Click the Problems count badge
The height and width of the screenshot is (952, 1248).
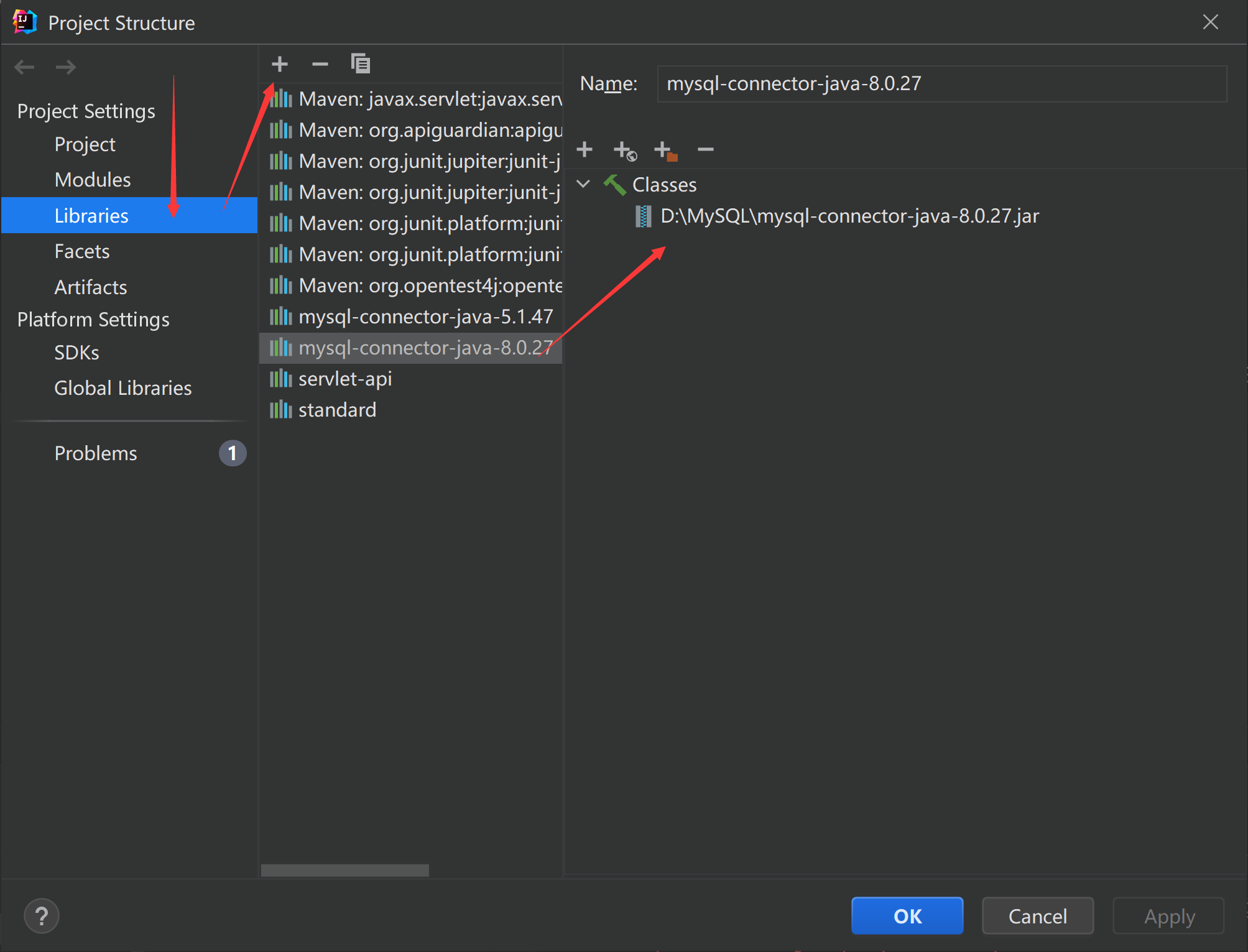point(233,453)
